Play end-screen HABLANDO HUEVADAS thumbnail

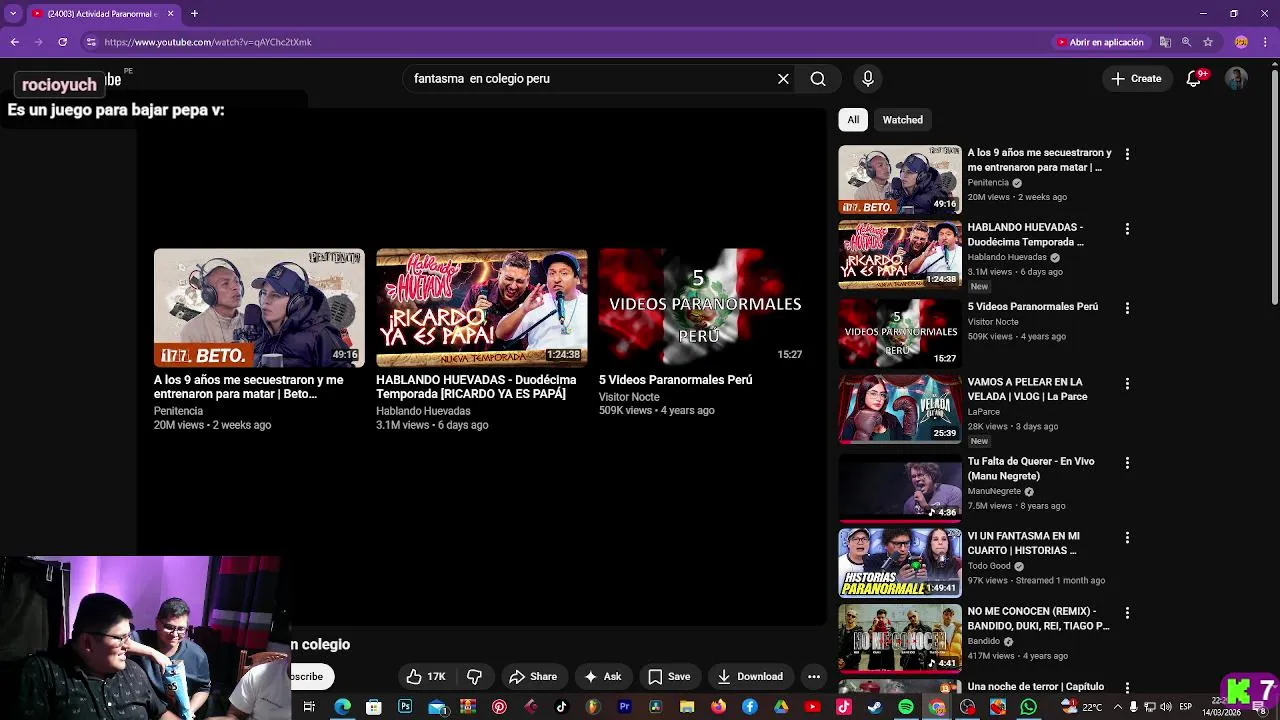tap(482, 307)
